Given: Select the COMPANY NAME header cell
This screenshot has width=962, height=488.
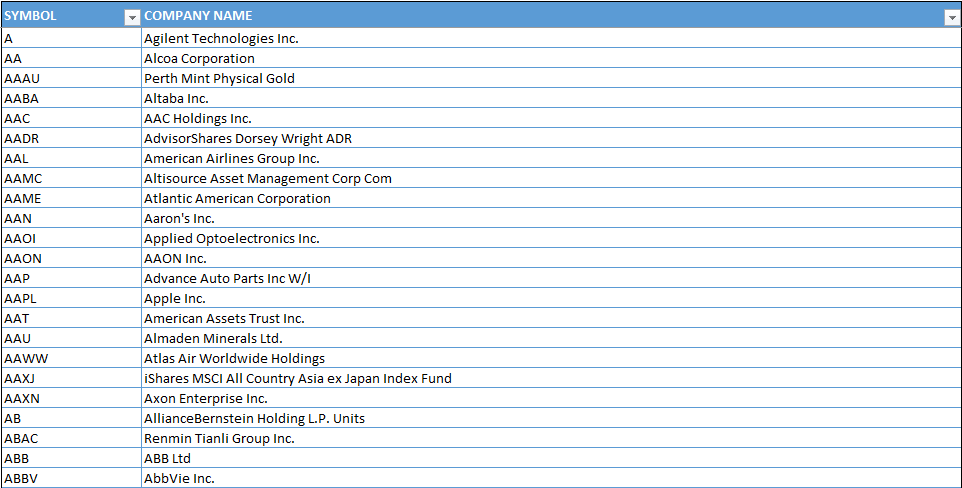Looking at the screenshot, I should pyautogui.click(x=551, y=15).
